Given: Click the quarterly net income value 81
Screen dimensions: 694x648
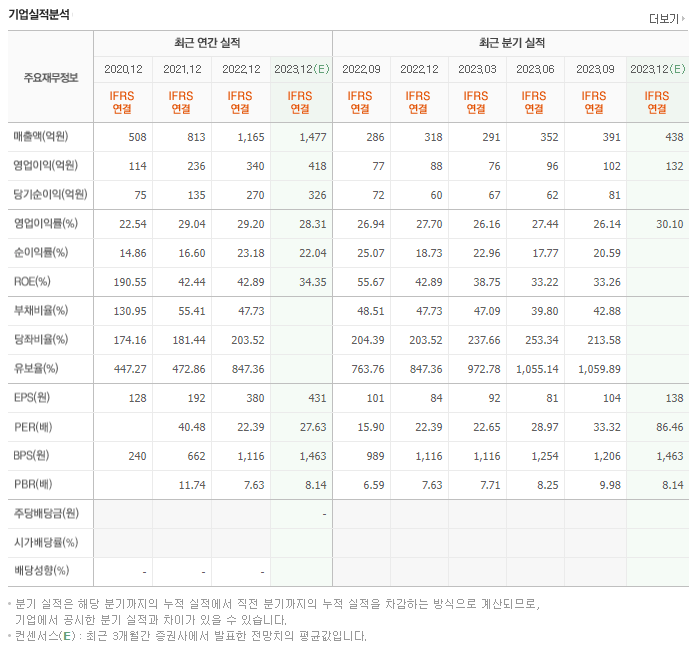Looking at the screenshot, I should point(614,195).
